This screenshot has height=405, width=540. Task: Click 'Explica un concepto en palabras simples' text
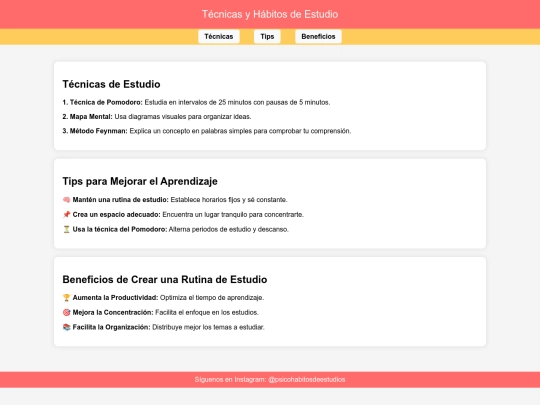point(240,131)
